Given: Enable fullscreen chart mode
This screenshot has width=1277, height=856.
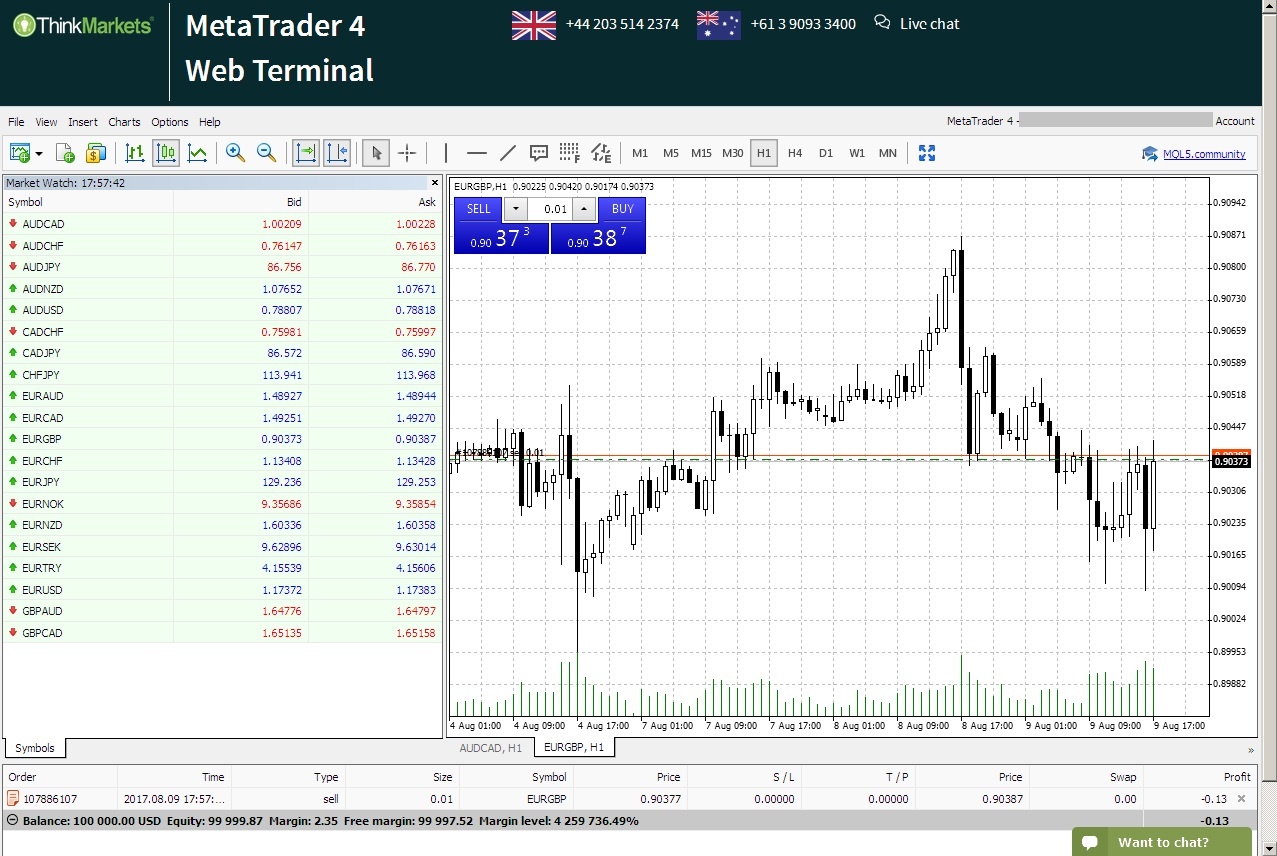Looking at the screenshot, I should pos(926,152).
